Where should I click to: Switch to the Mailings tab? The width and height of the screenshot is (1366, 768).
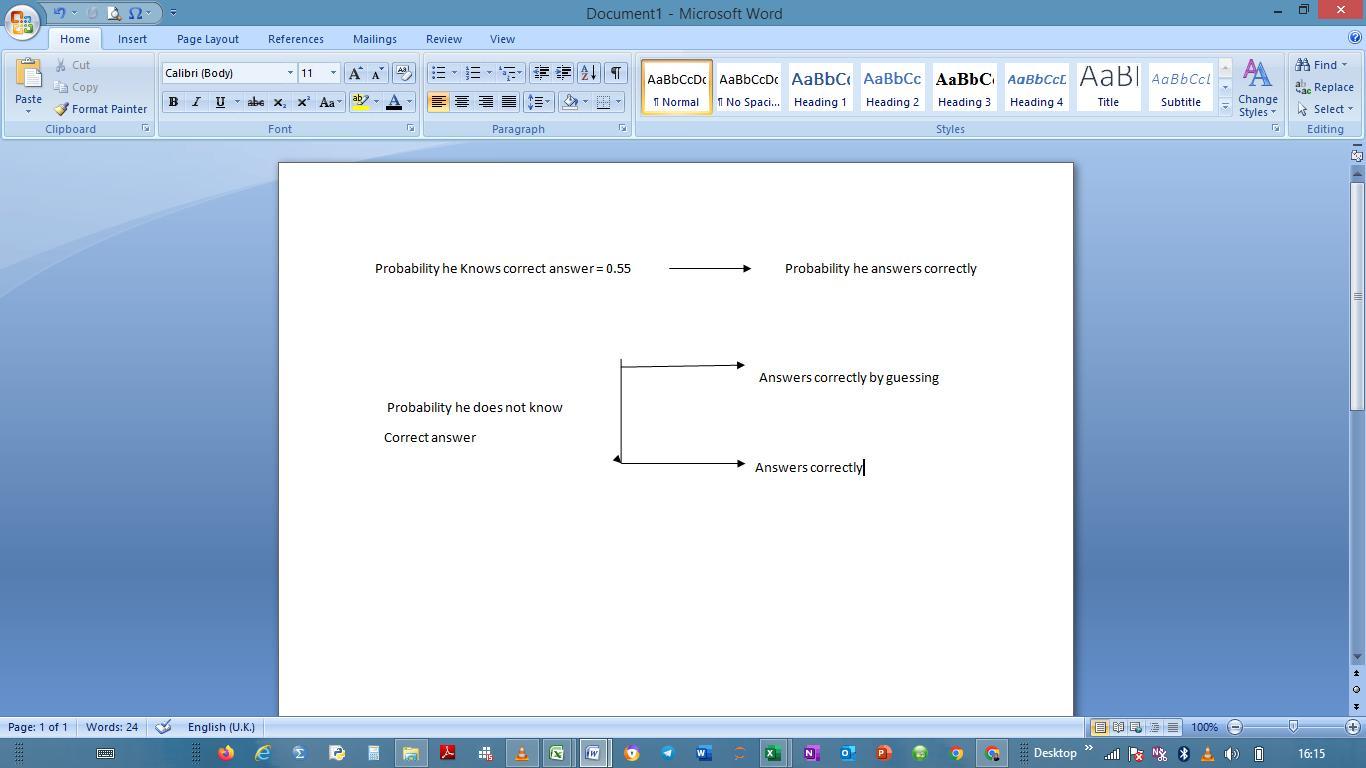[375, 39]
